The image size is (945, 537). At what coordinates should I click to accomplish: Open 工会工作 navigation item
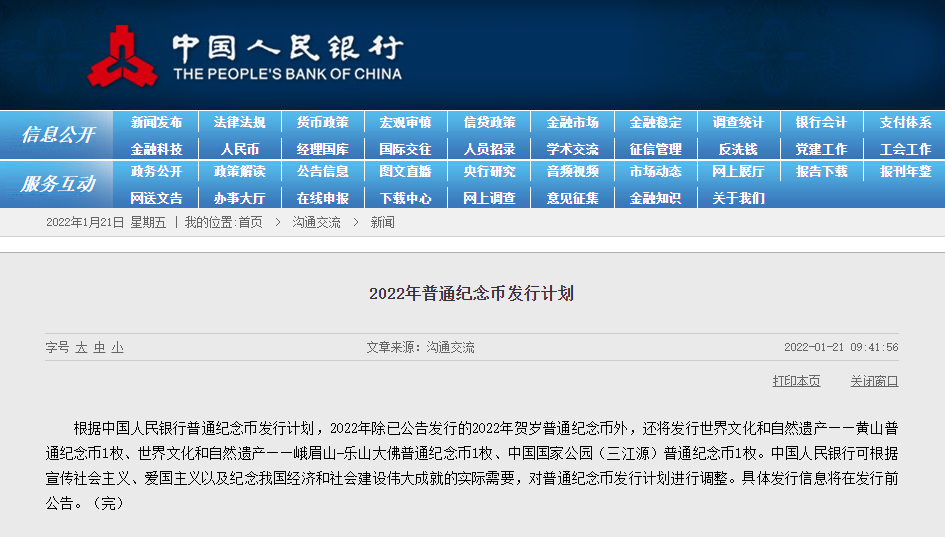point(905,149)
